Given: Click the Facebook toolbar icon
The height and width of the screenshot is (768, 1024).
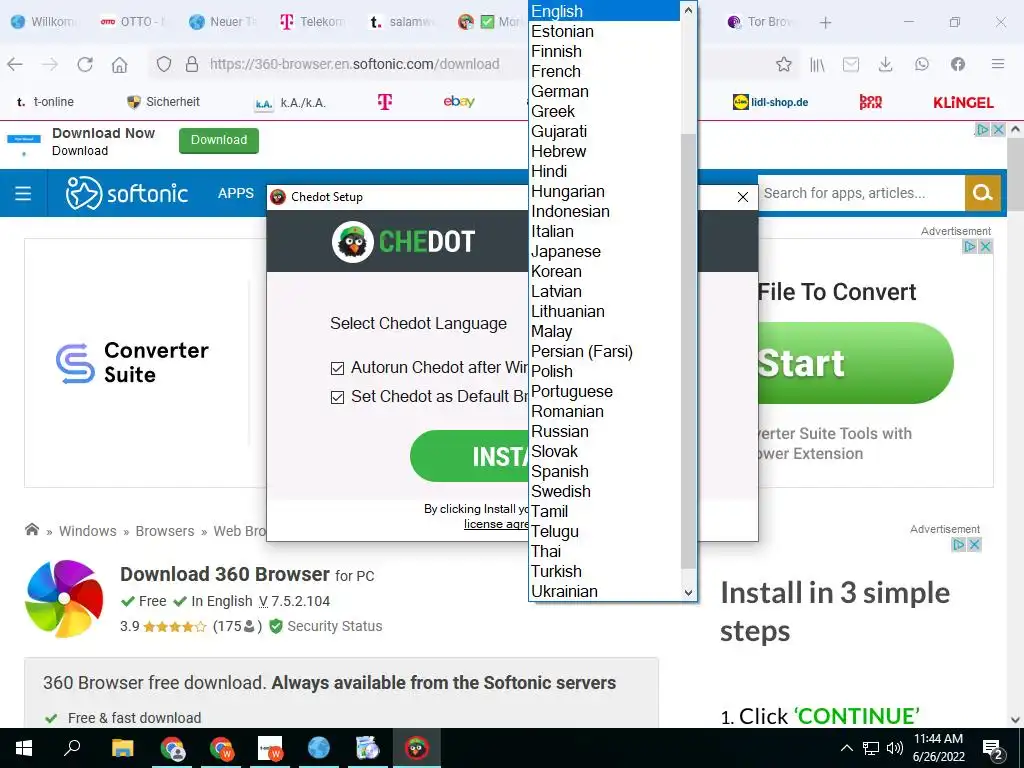Looking at the screenshot, I should pyautogui.click(x=957, y=64).
